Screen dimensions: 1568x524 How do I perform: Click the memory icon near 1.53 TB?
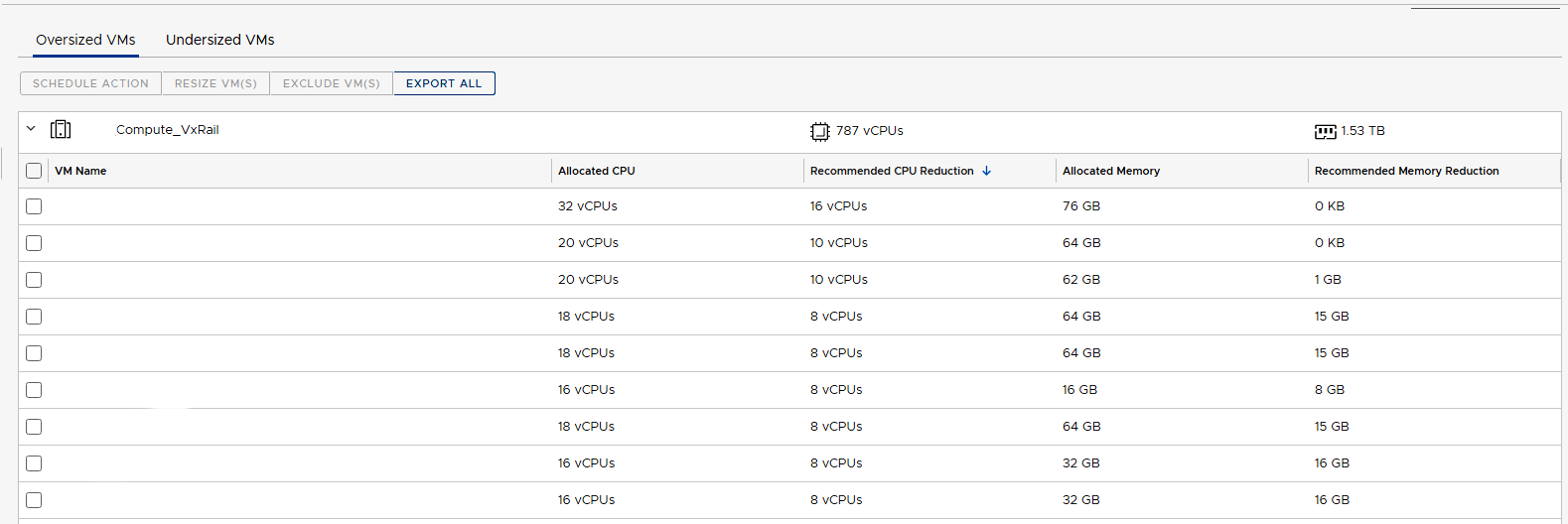point(1325,131)
